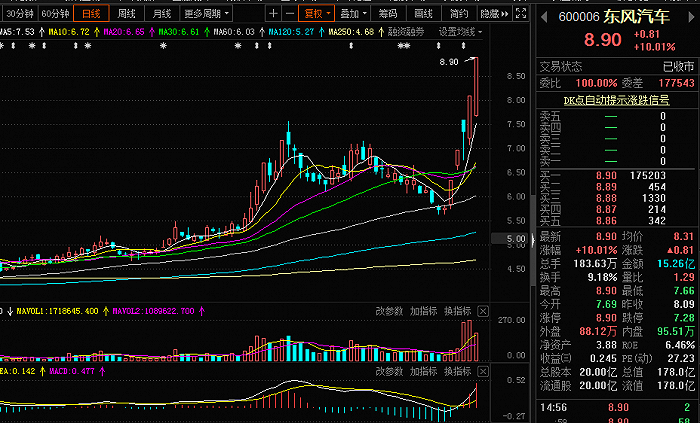Collapse the right quote panel arrow
The image size is (700, 423).
[x=533, y=240]
